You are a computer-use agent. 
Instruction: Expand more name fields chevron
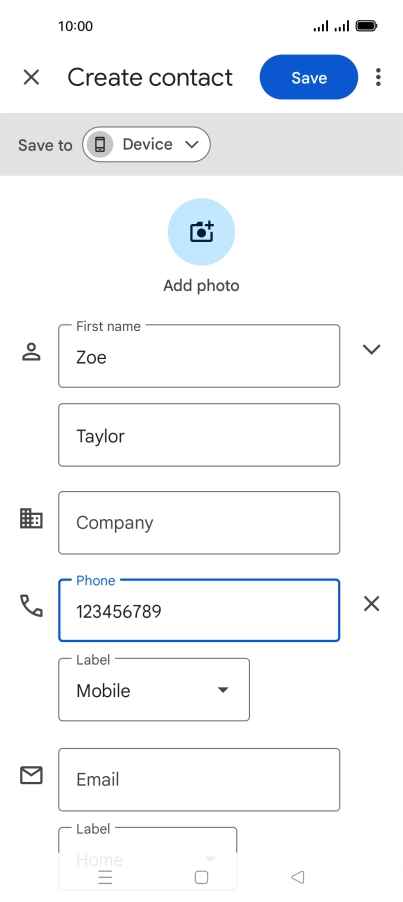coord(371,349)
